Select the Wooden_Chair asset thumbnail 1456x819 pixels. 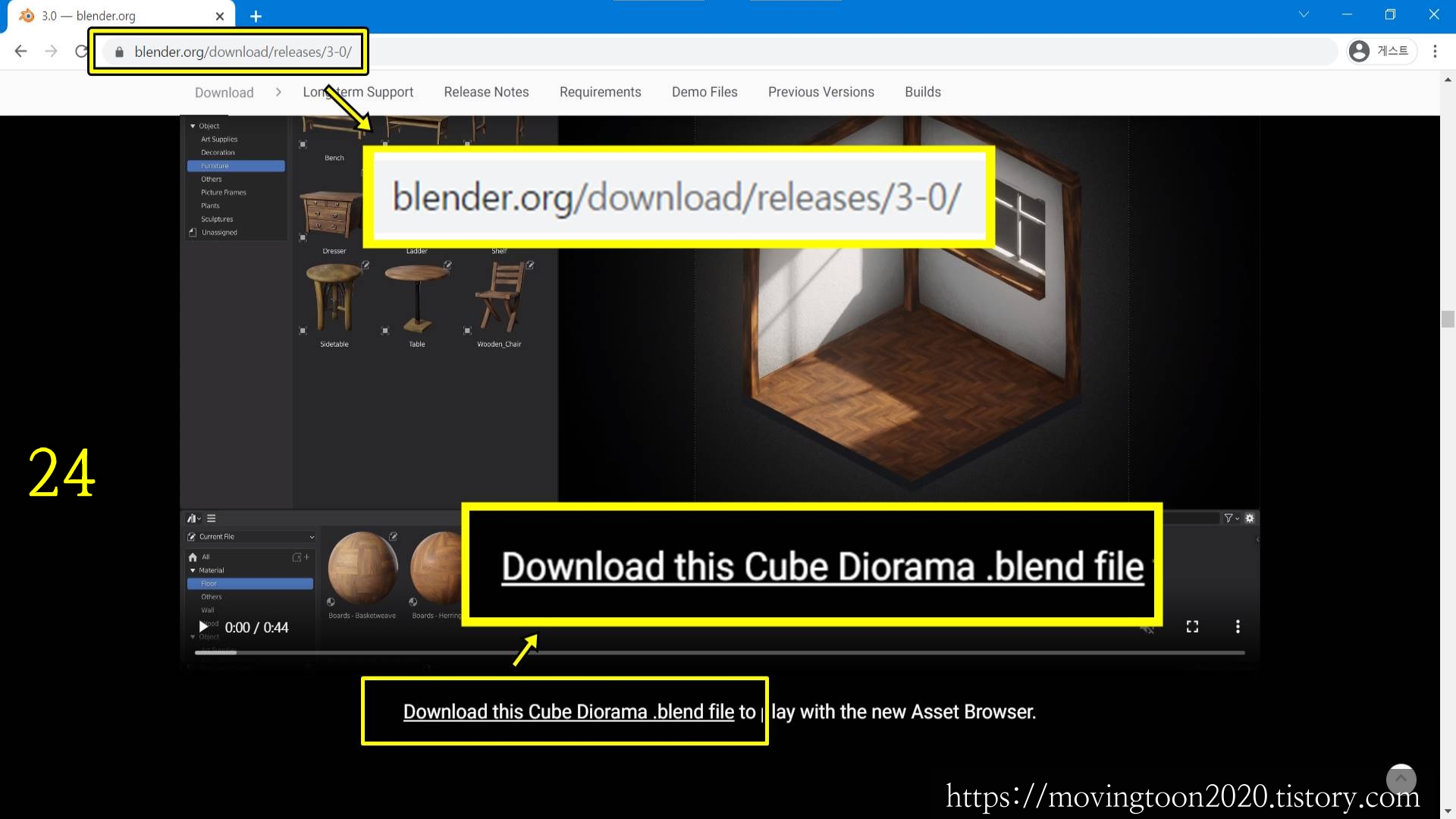click(x=499, y=297)
